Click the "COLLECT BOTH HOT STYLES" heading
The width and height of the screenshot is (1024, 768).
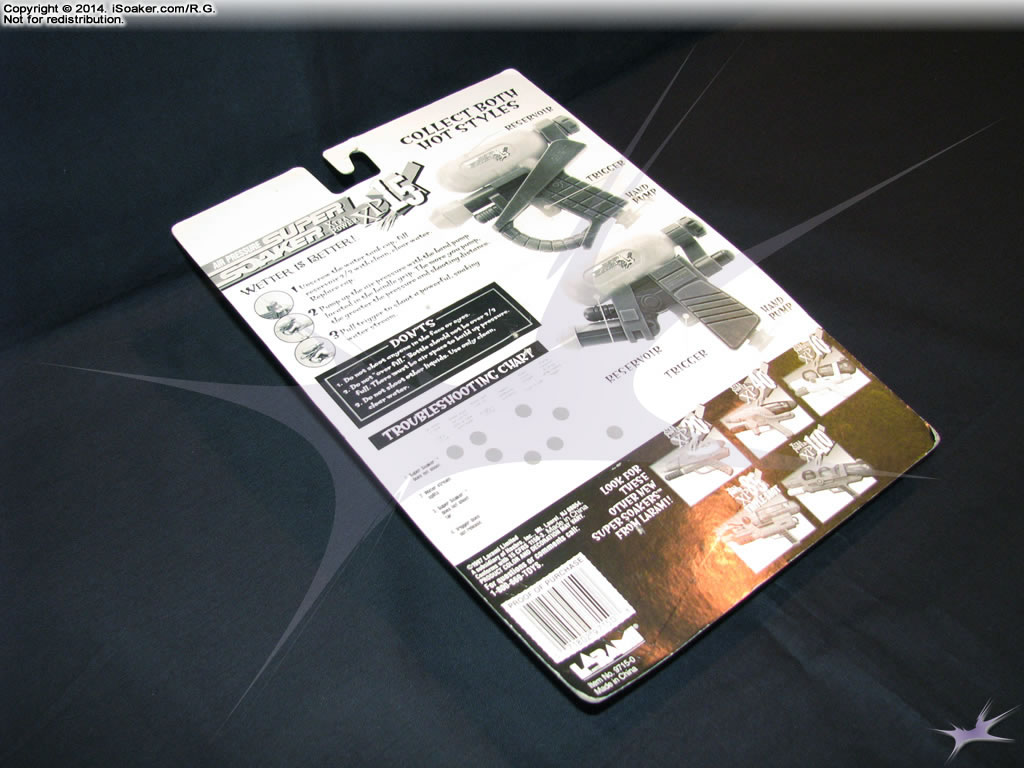pos(460,119)
